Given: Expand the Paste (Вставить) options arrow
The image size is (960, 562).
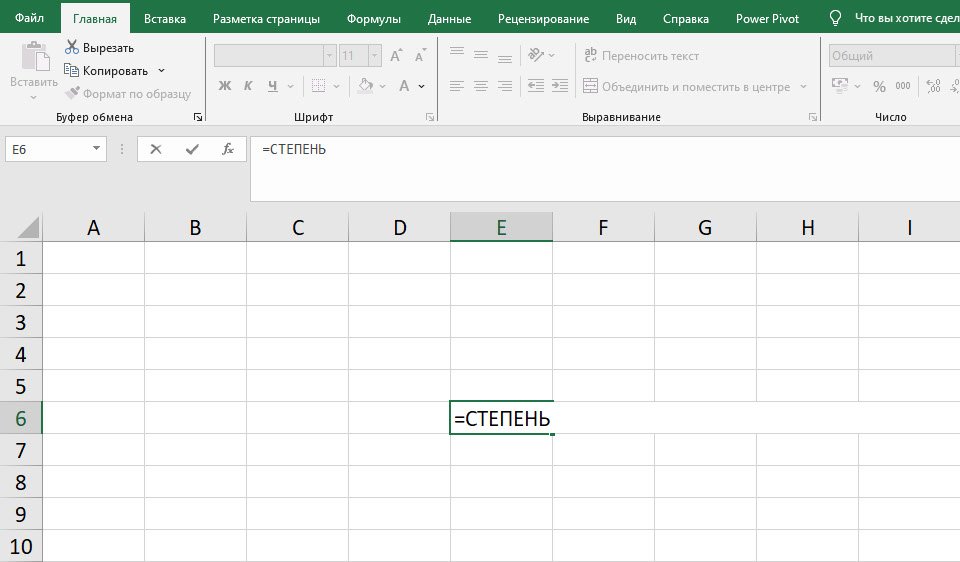Looking at the screenshot, I should 34,97.
